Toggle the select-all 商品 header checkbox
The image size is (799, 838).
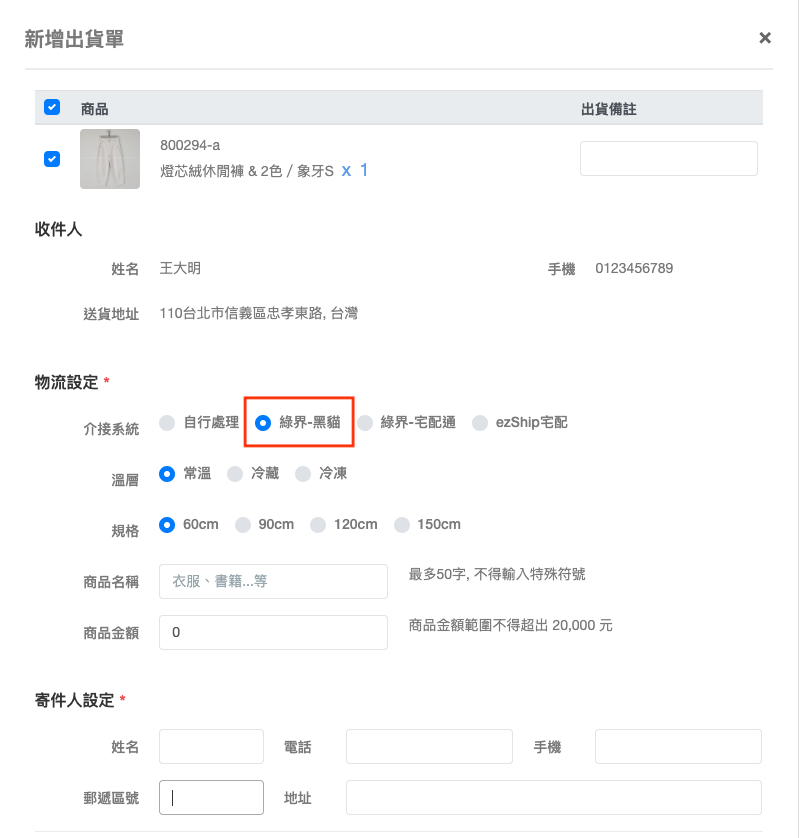tap(52, 107)
